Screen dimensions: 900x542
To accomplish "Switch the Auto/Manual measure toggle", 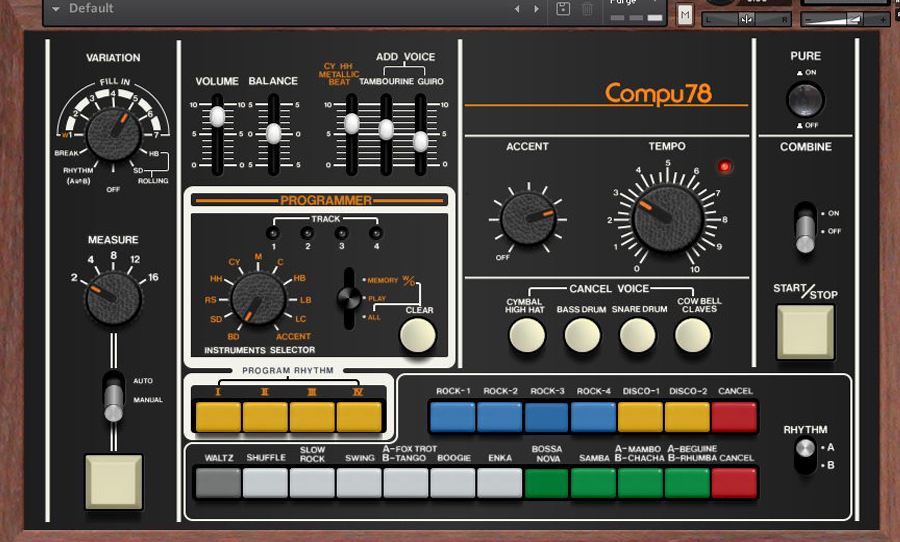I will click(114, 391).
